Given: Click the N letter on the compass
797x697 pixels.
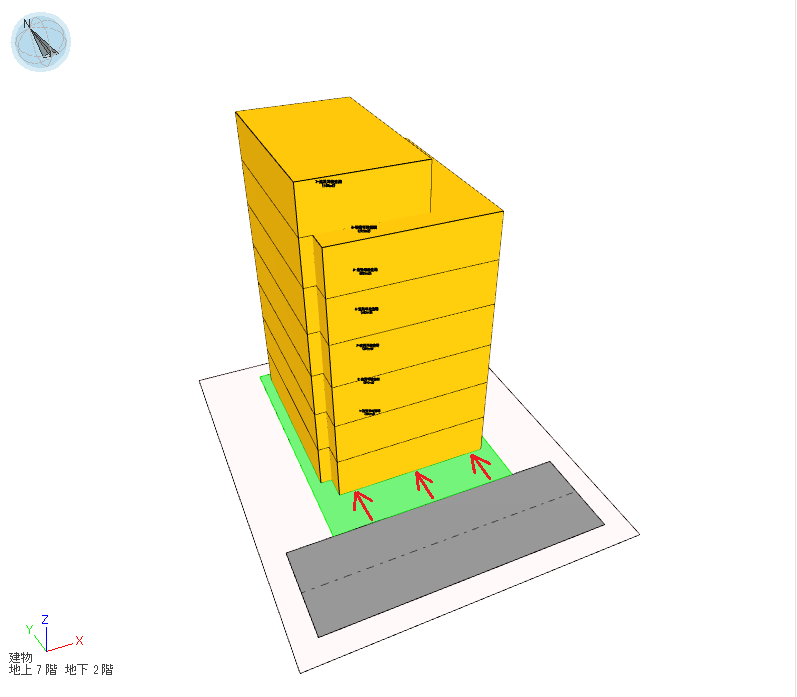Looking at the screenshot, I should (x=27, y=23).
